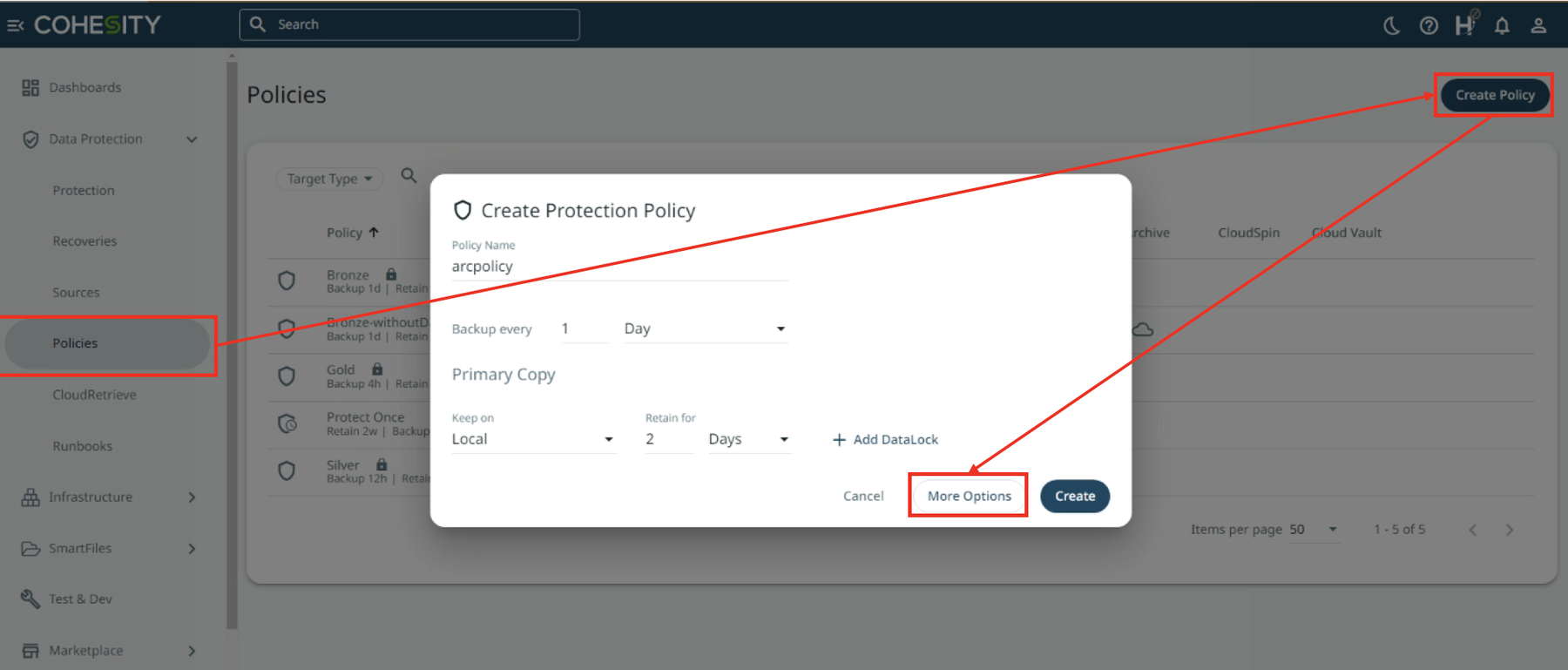Viewport: 1568px width, 670px height.
Task: Open Recoveries in the sidebar
Action: point(84,241)
